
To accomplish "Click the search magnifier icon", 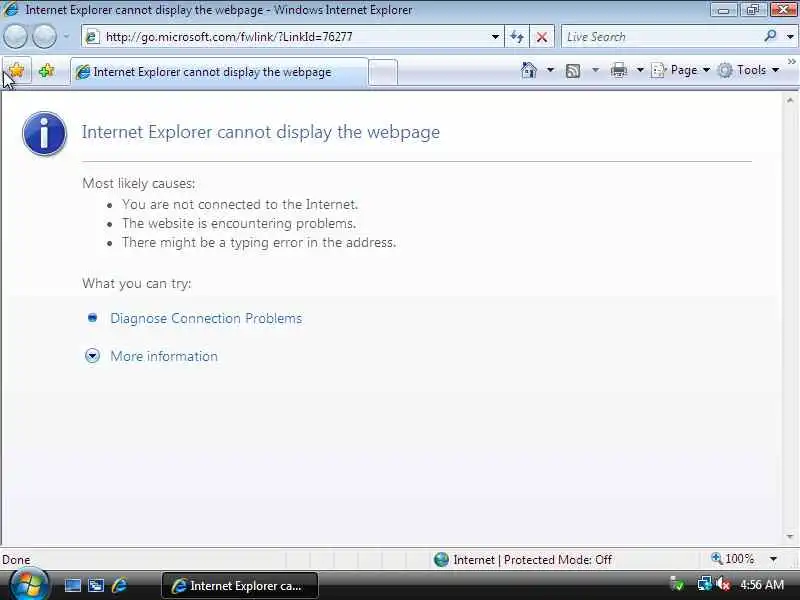I will 770,36.
